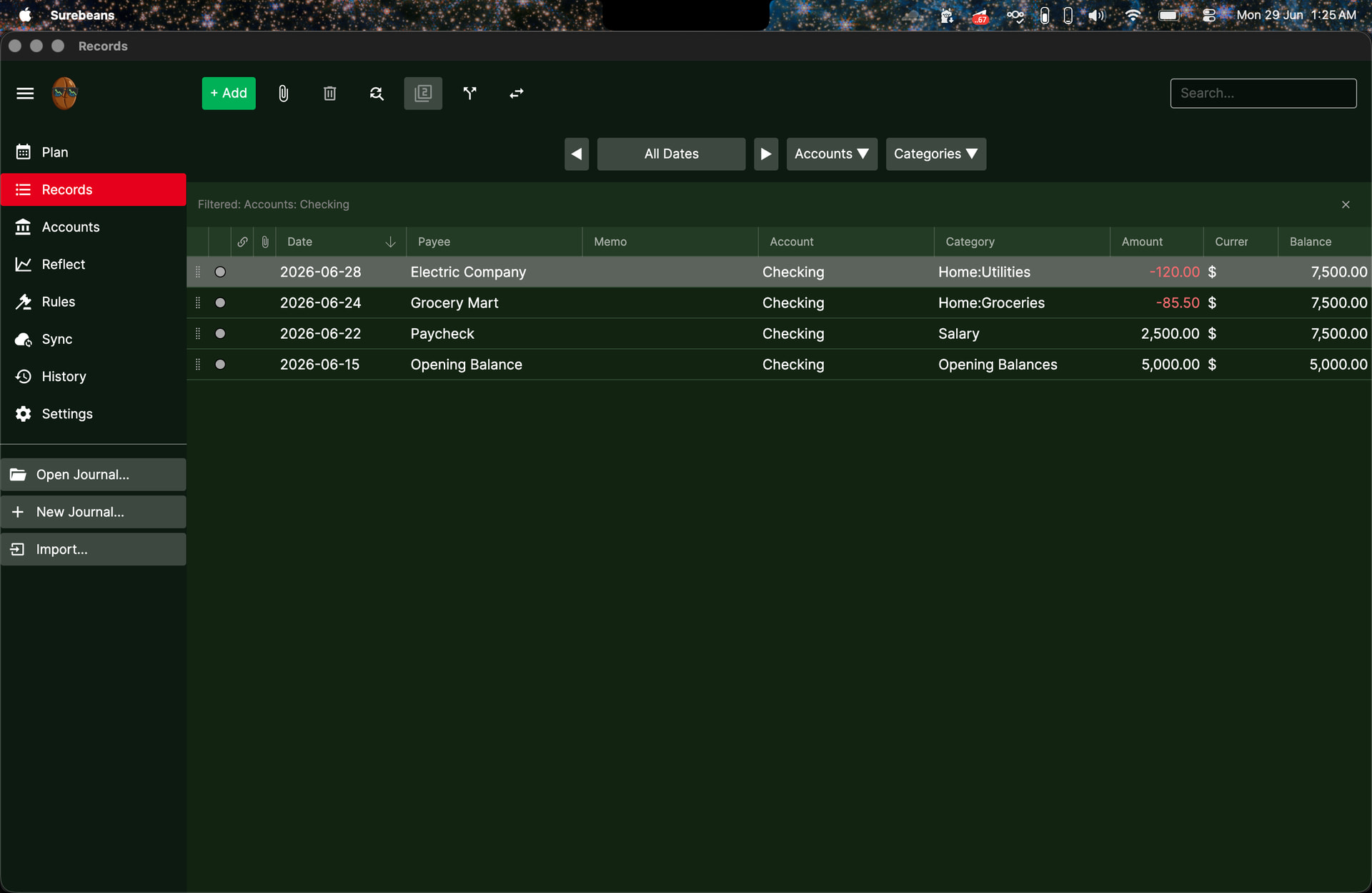Clear the Checking filter with X

tap(1346, 204)
